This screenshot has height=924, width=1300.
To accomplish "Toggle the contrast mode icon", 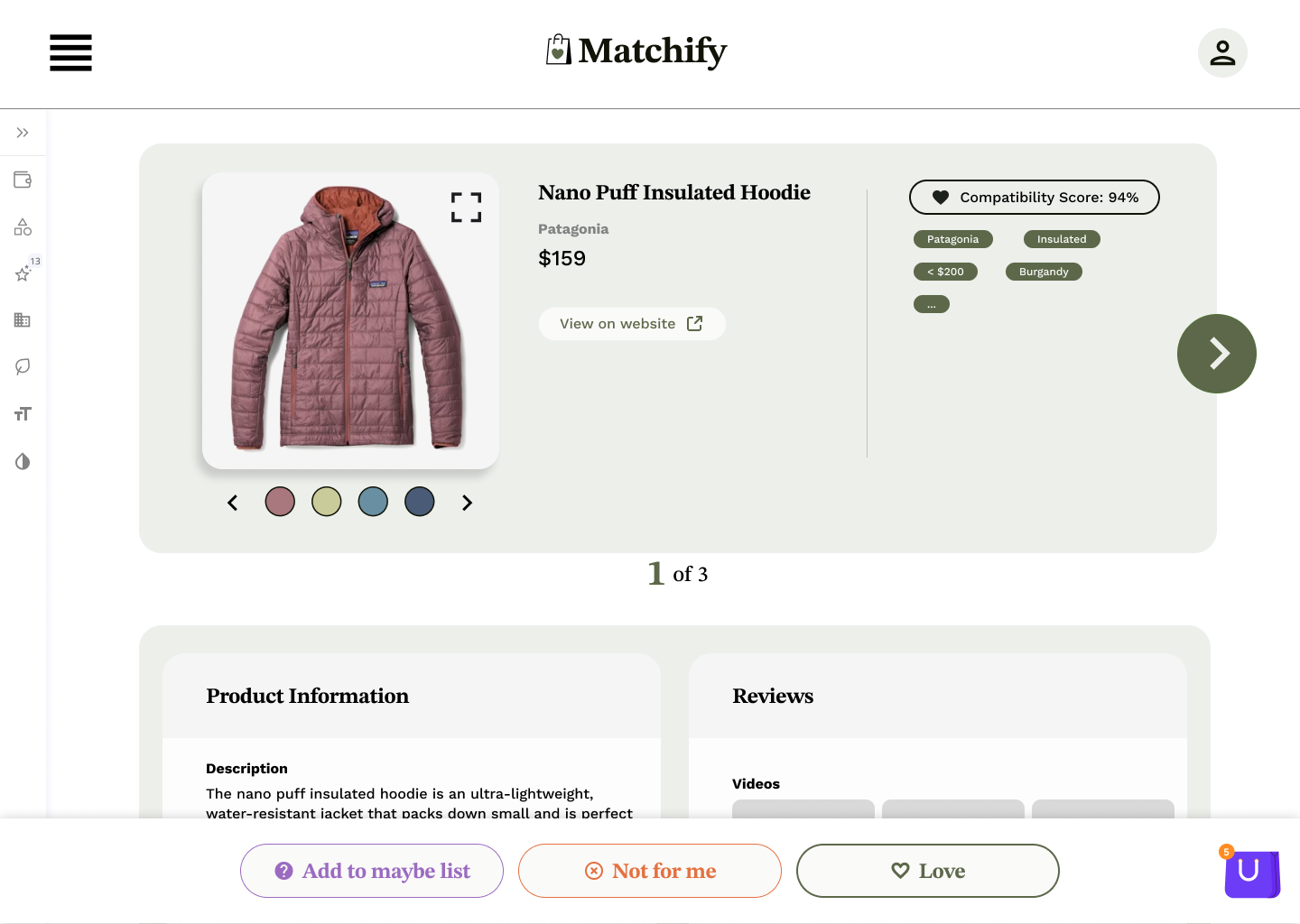I will (23, 461).
